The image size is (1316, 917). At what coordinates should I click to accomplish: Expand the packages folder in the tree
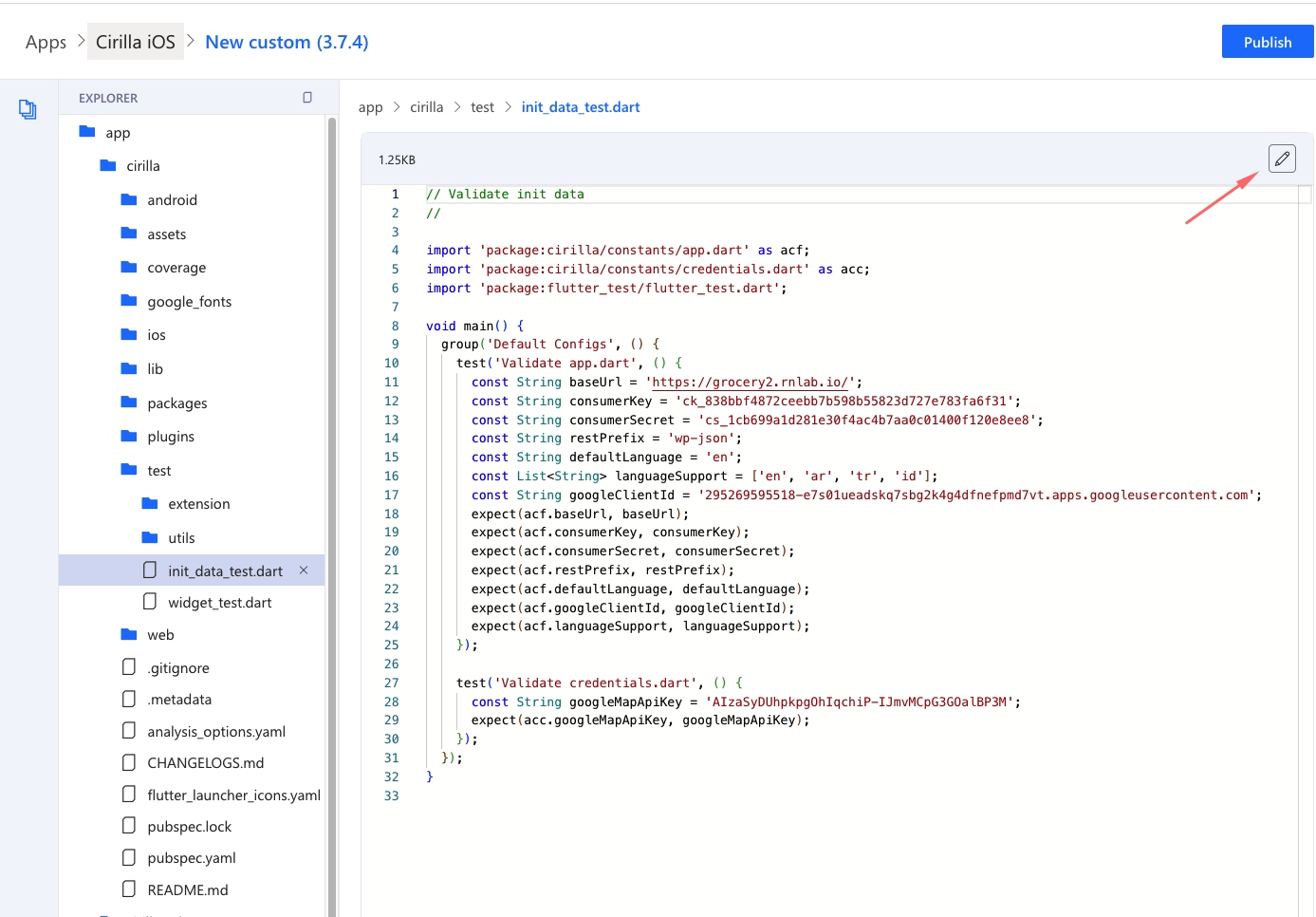pyautogui.click(x=176, y=403)
